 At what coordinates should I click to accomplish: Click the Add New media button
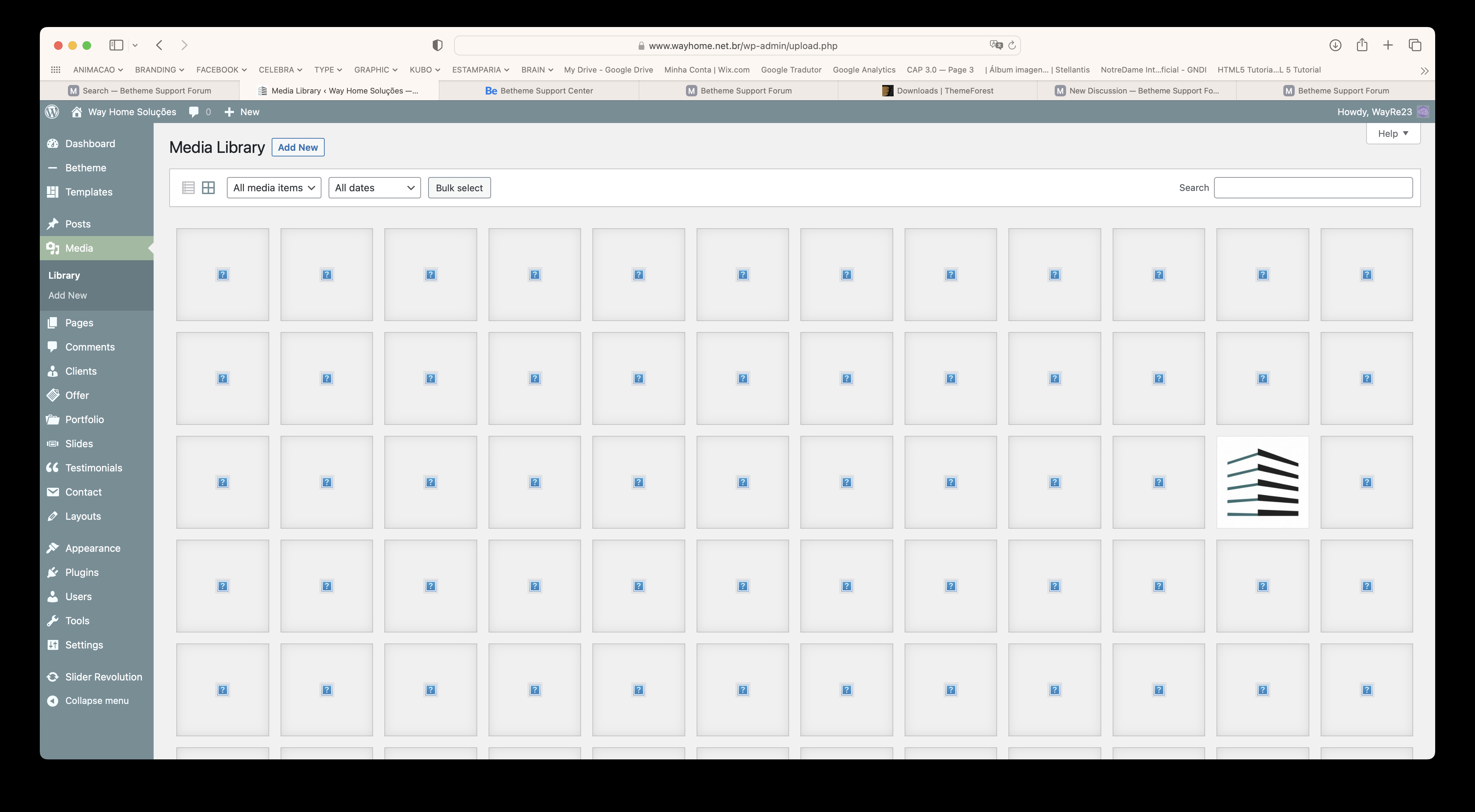coord(297,147)
